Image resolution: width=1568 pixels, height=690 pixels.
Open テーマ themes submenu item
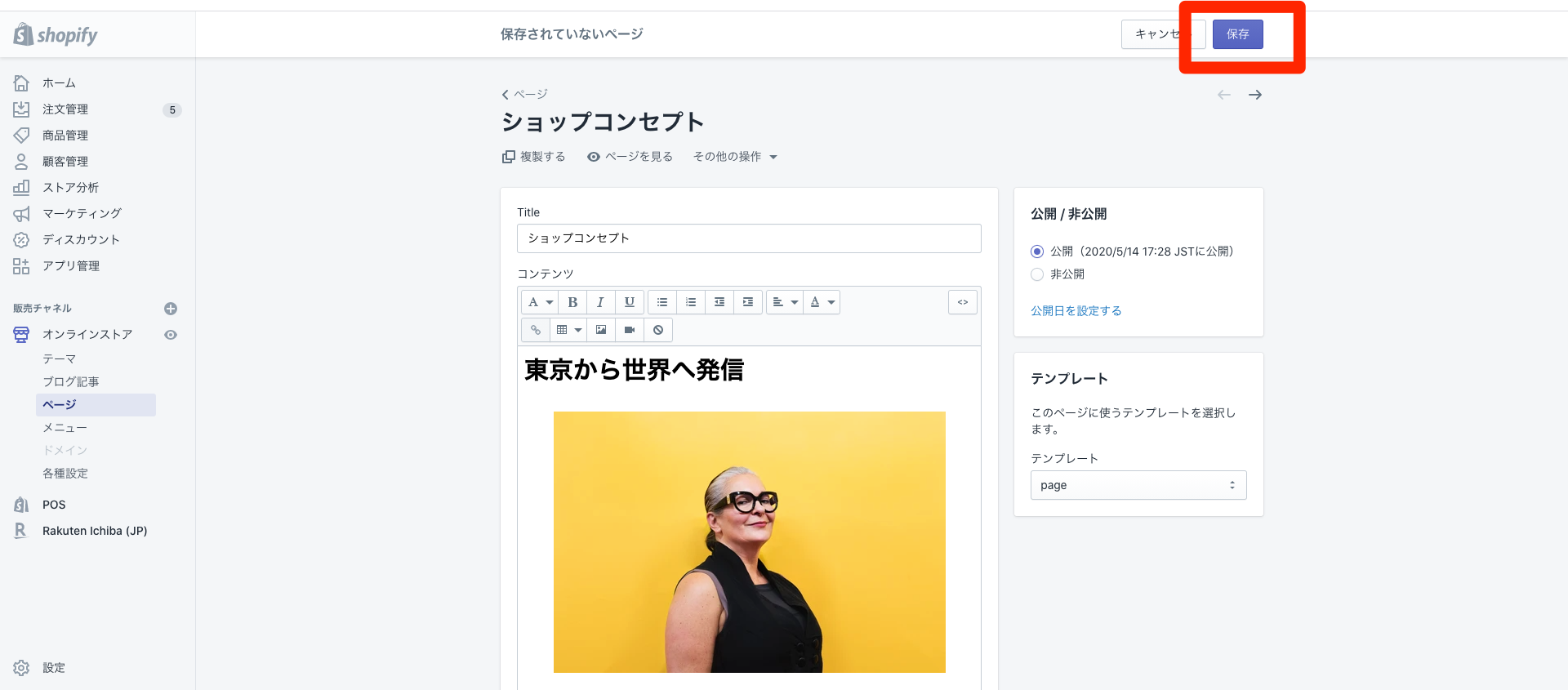[60, 359]
